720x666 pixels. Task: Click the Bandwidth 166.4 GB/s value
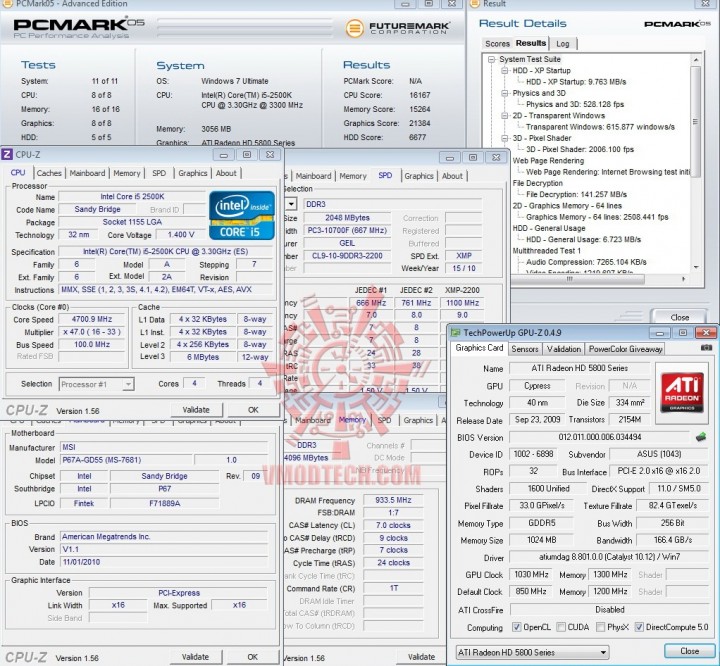(x=672, y=540)
